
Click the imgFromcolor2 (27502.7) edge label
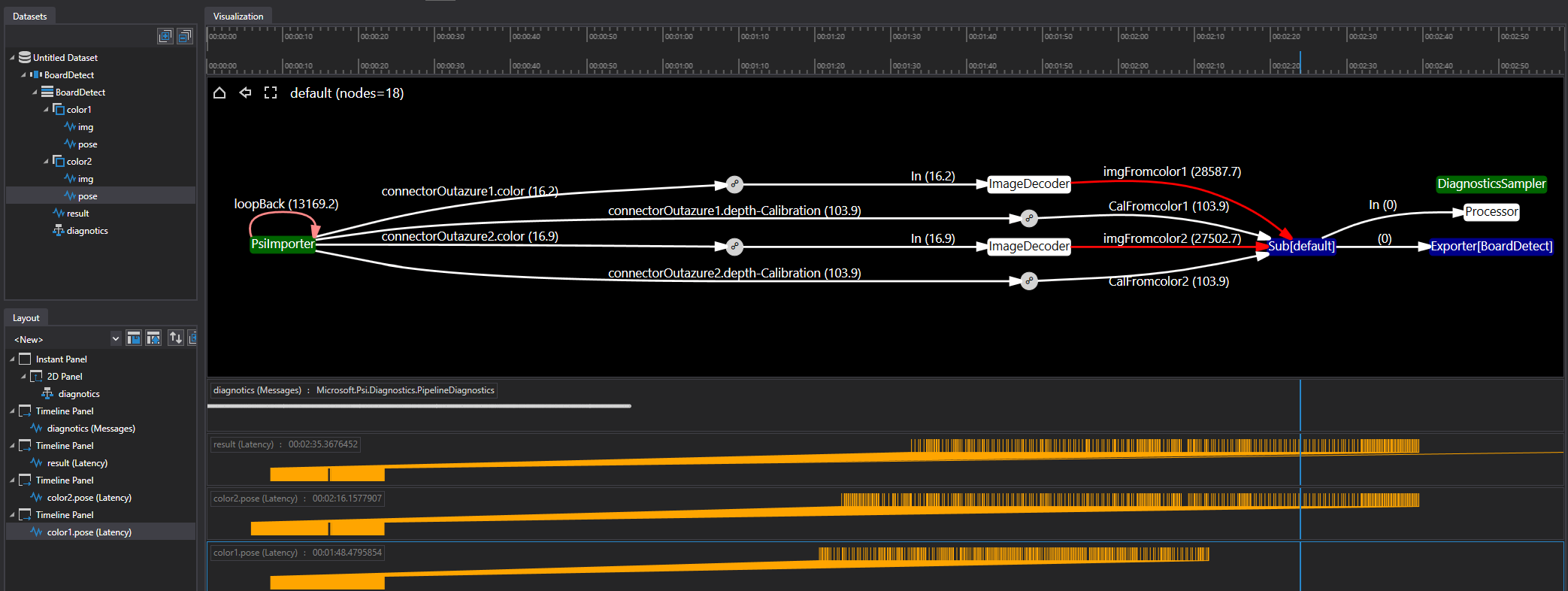(x=1172, y=238)
